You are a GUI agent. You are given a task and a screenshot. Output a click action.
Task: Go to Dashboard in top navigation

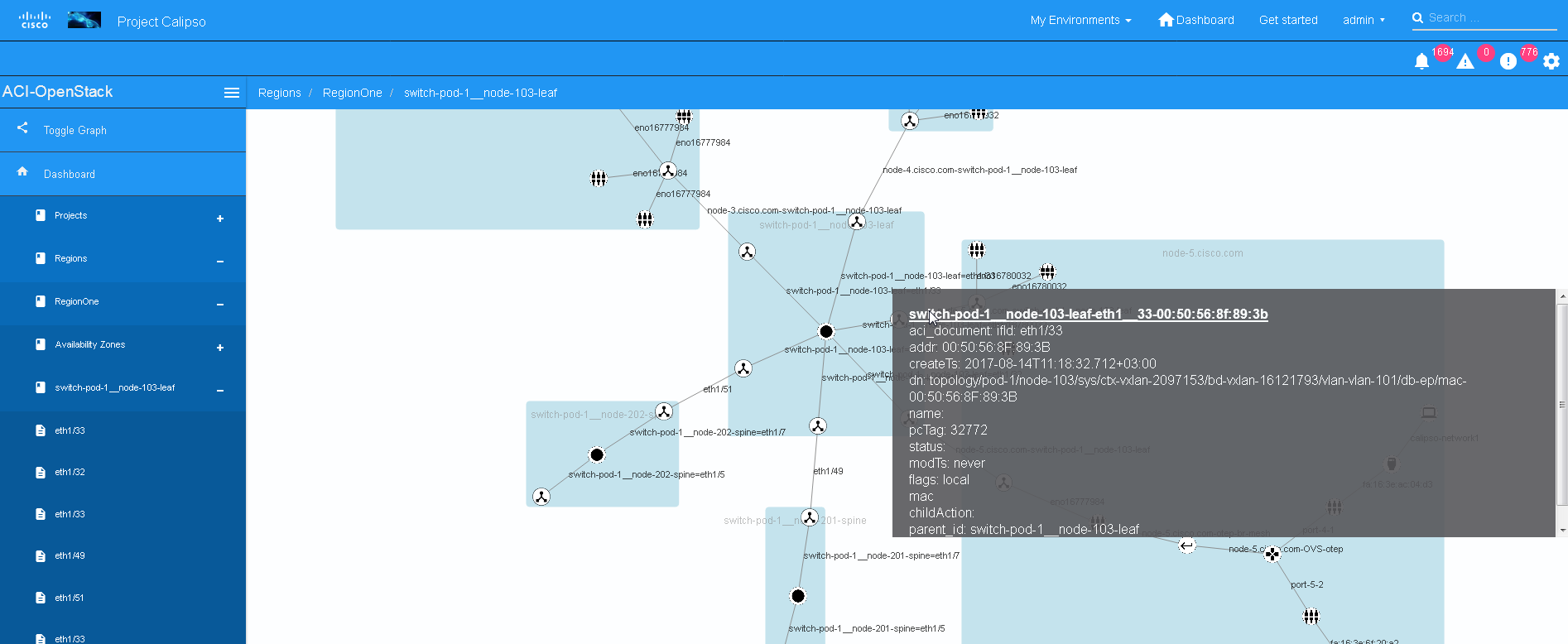(x=1196, y=20)
